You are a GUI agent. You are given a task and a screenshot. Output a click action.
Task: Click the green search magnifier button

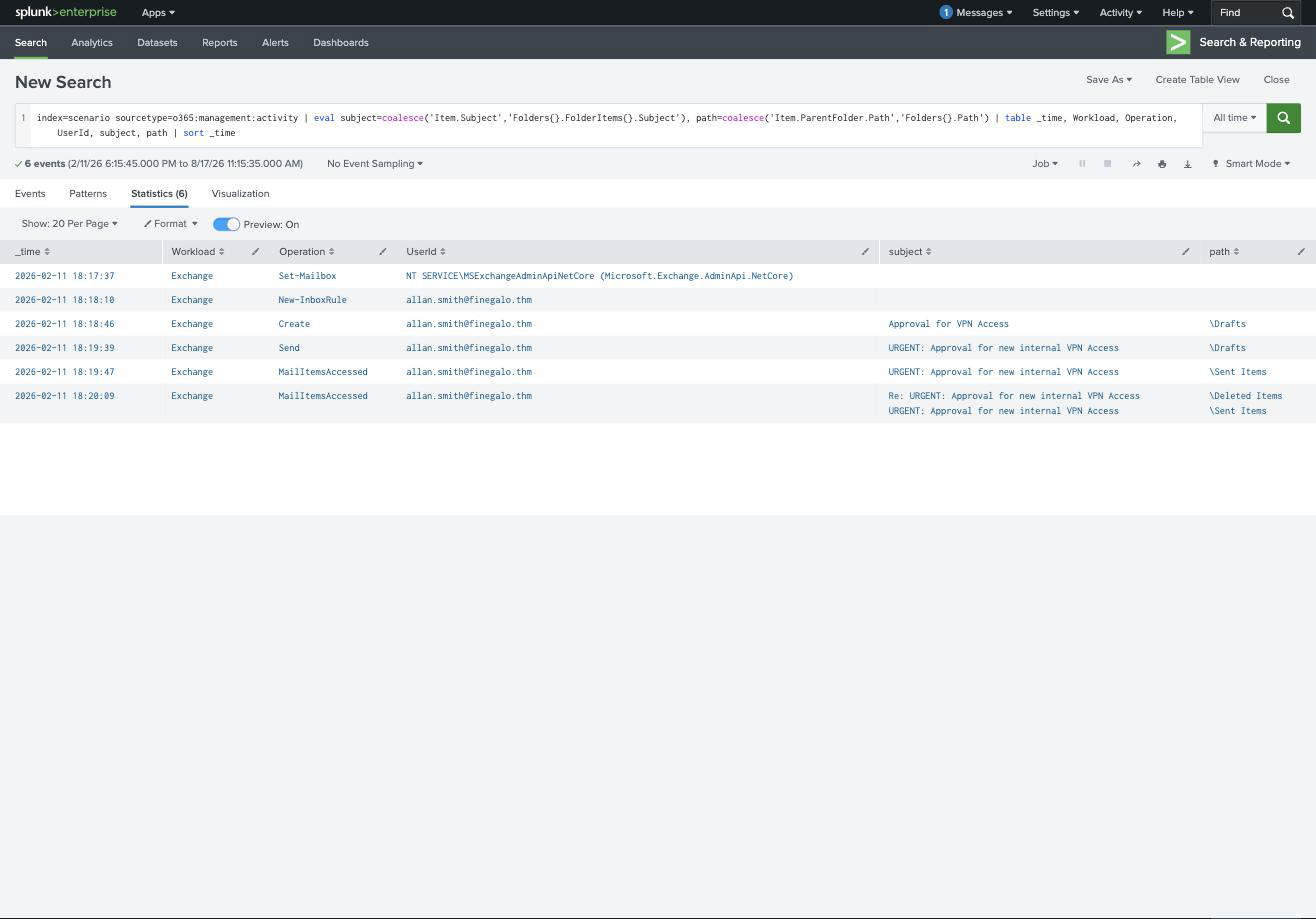1283,118
